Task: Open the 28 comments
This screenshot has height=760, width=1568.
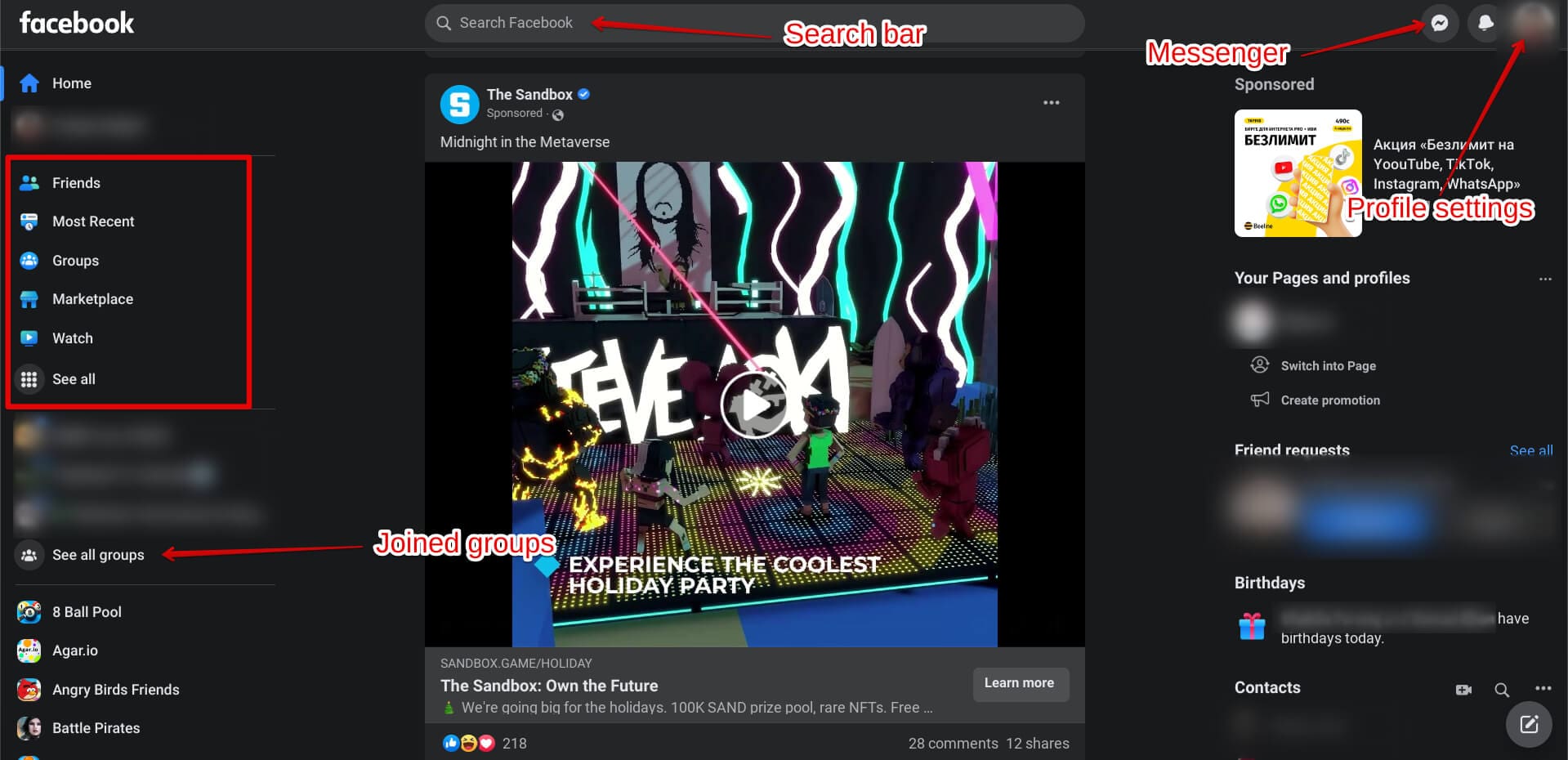Action: click(x=953, y=744)
